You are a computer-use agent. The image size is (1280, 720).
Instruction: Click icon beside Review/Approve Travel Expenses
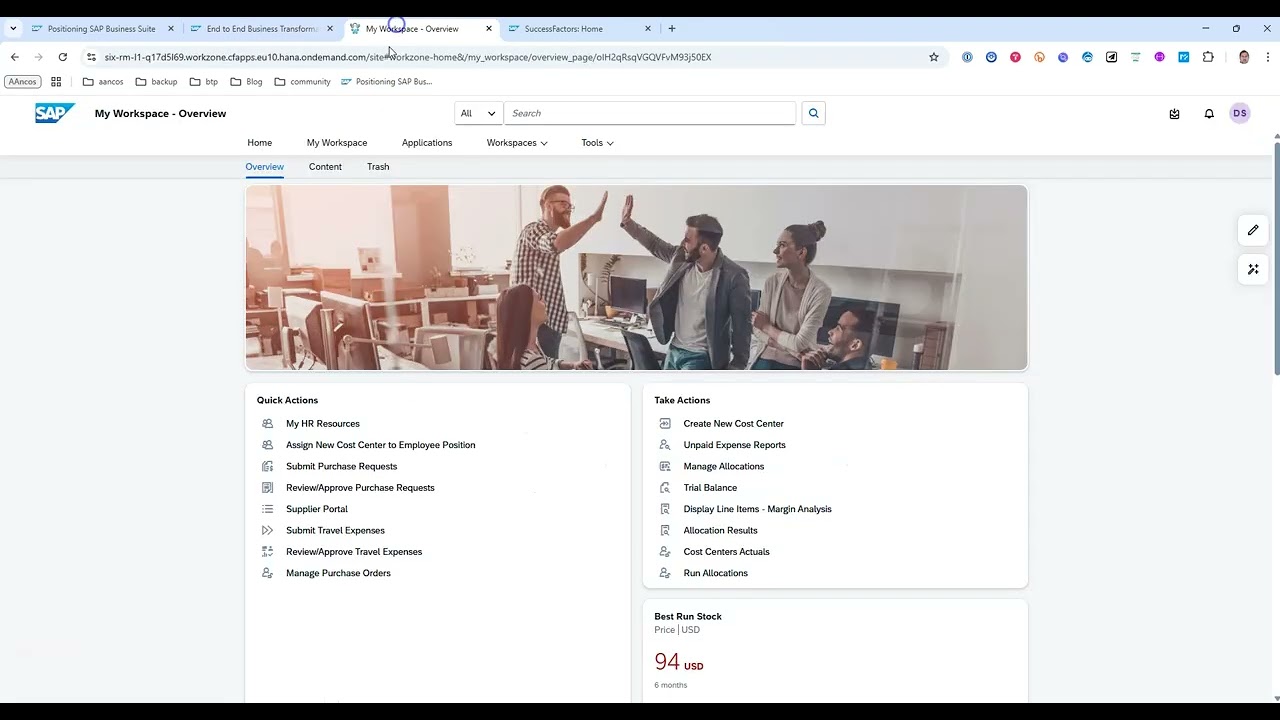point(267,552)
